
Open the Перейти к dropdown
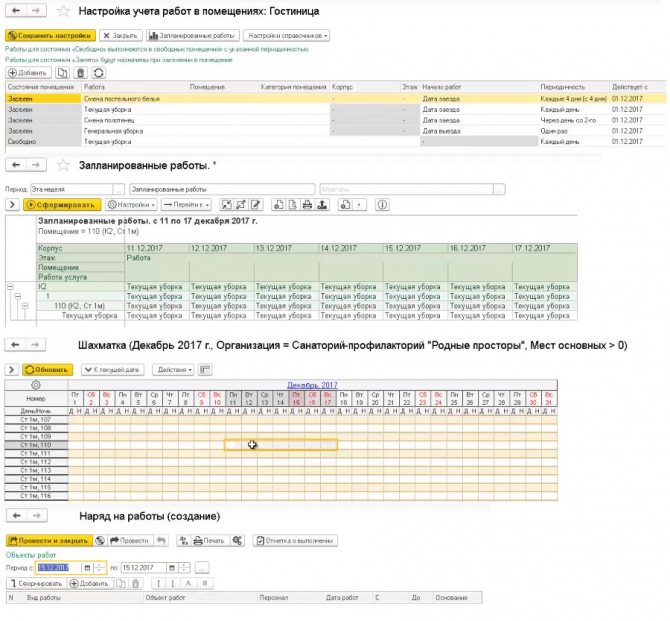pos(186,205)
